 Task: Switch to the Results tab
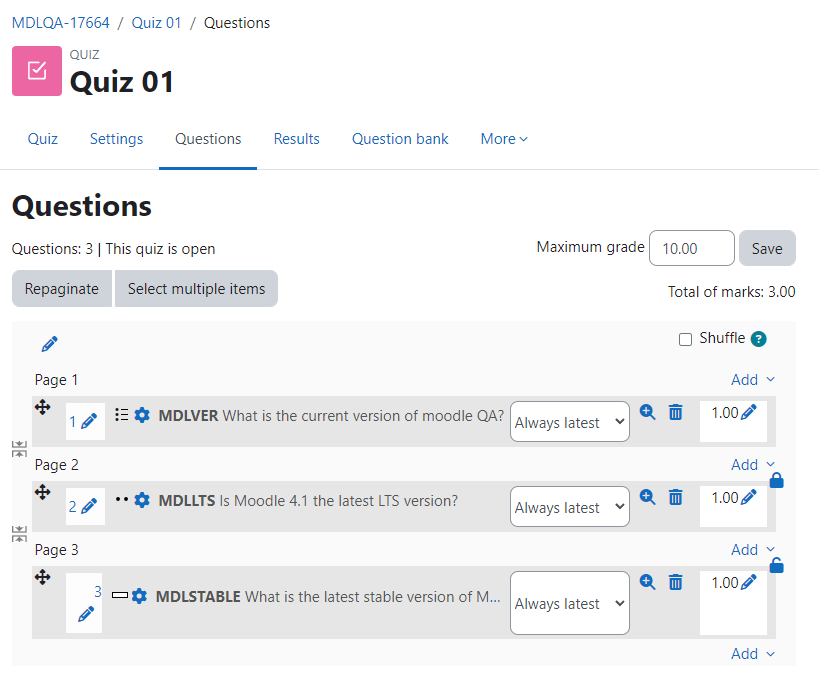tap(297, 139)
